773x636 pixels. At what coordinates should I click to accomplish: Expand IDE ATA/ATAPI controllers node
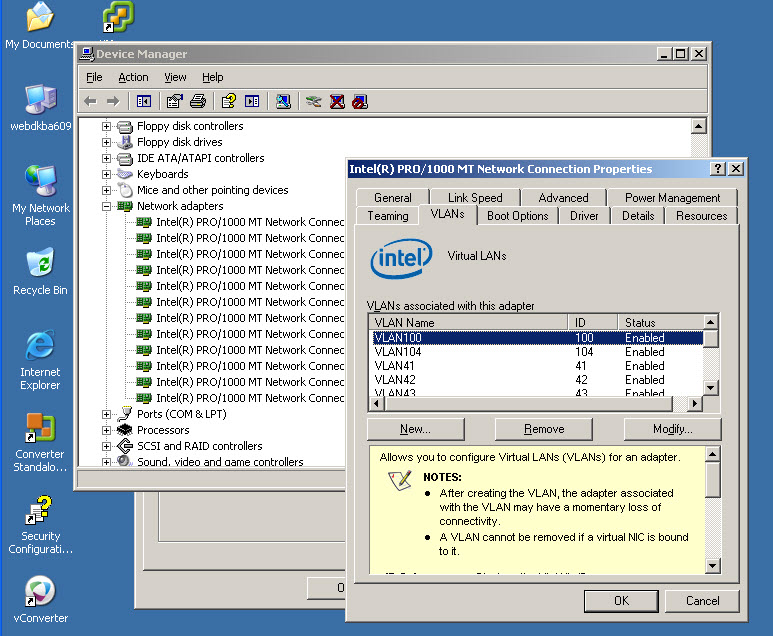(106, 158)
